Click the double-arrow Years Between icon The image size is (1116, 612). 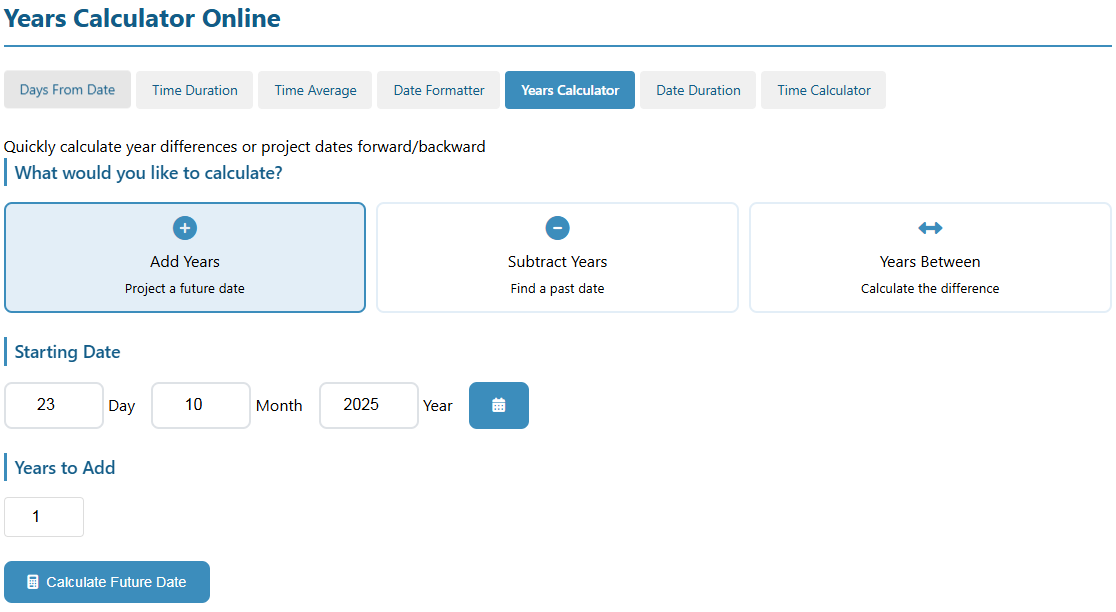(x=930, y=228)
